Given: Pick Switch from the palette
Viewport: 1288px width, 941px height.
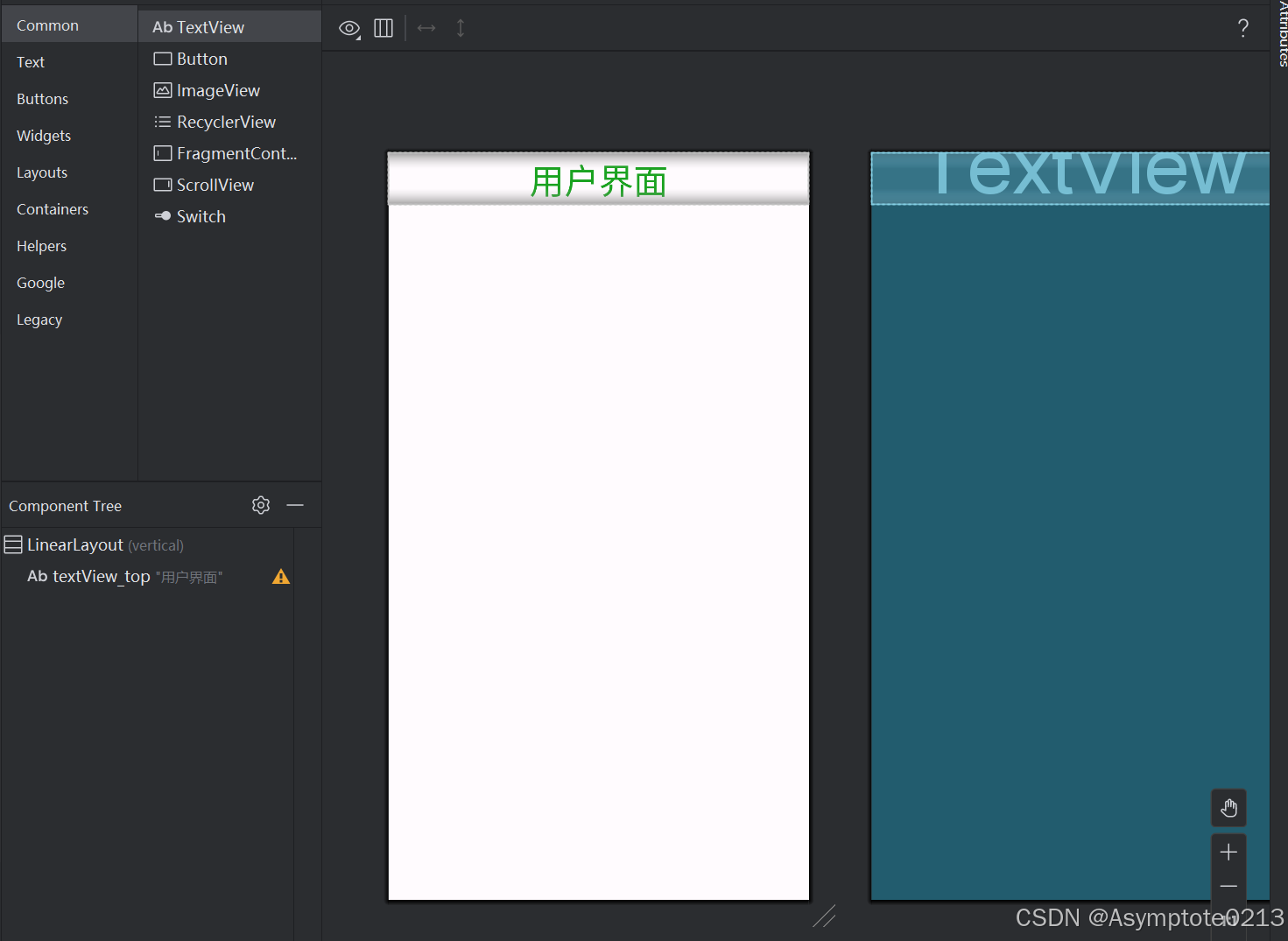Looking at the screenshot, I should 230,216.
